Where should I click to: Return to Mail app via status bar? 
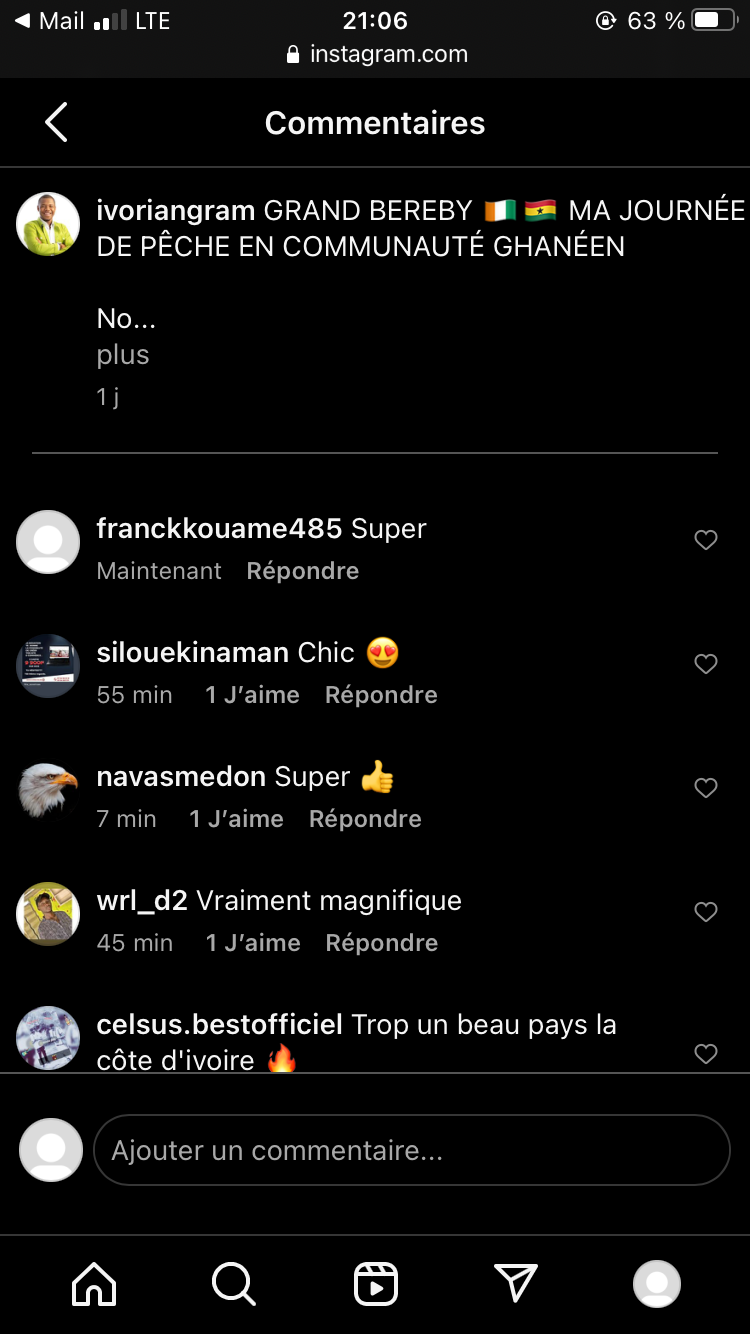pyautogui.click(x=50, y=21)
